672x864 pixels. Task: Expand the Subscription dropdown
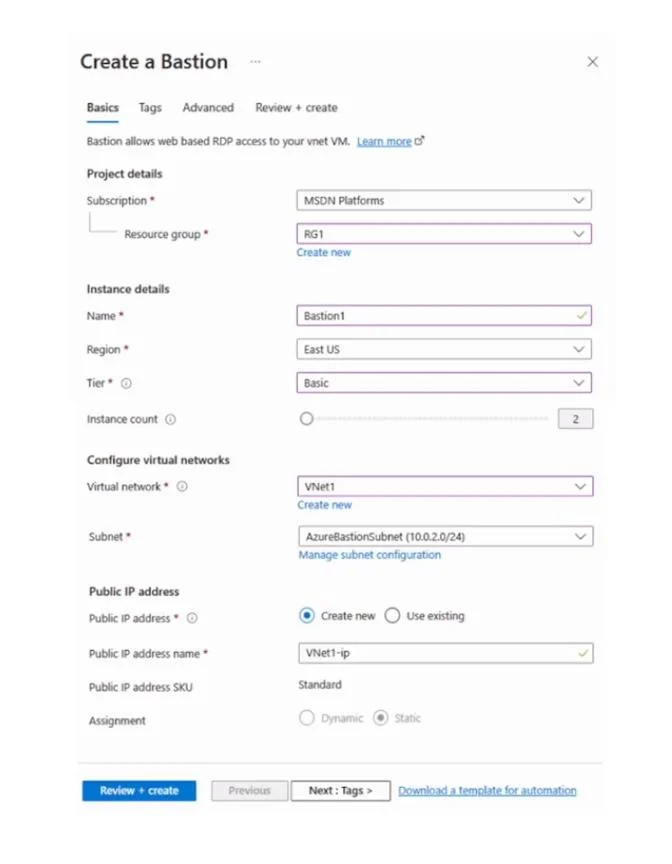coord(444,201)
